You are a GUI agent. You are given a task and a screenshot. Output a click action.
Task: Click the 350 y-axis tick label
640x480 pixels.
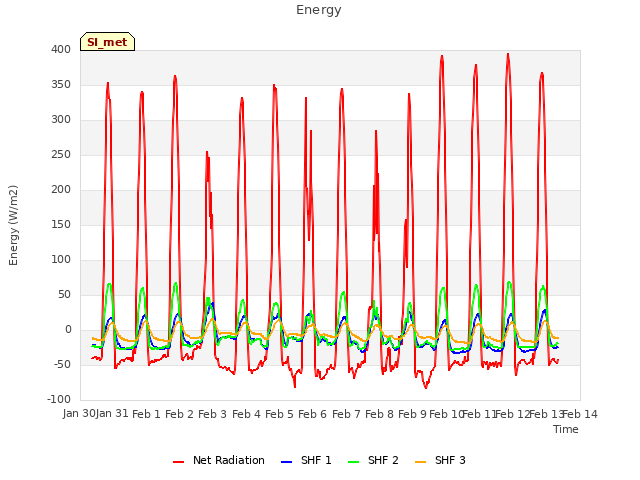tap(61, 84)
